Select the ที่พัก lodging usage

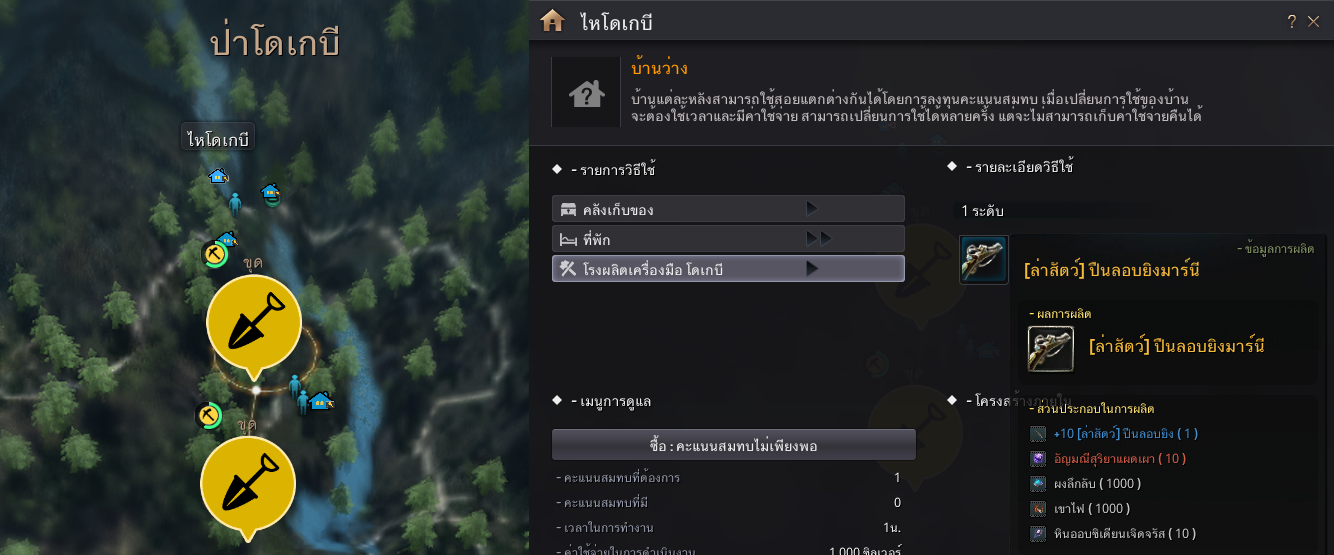(728, 239)
